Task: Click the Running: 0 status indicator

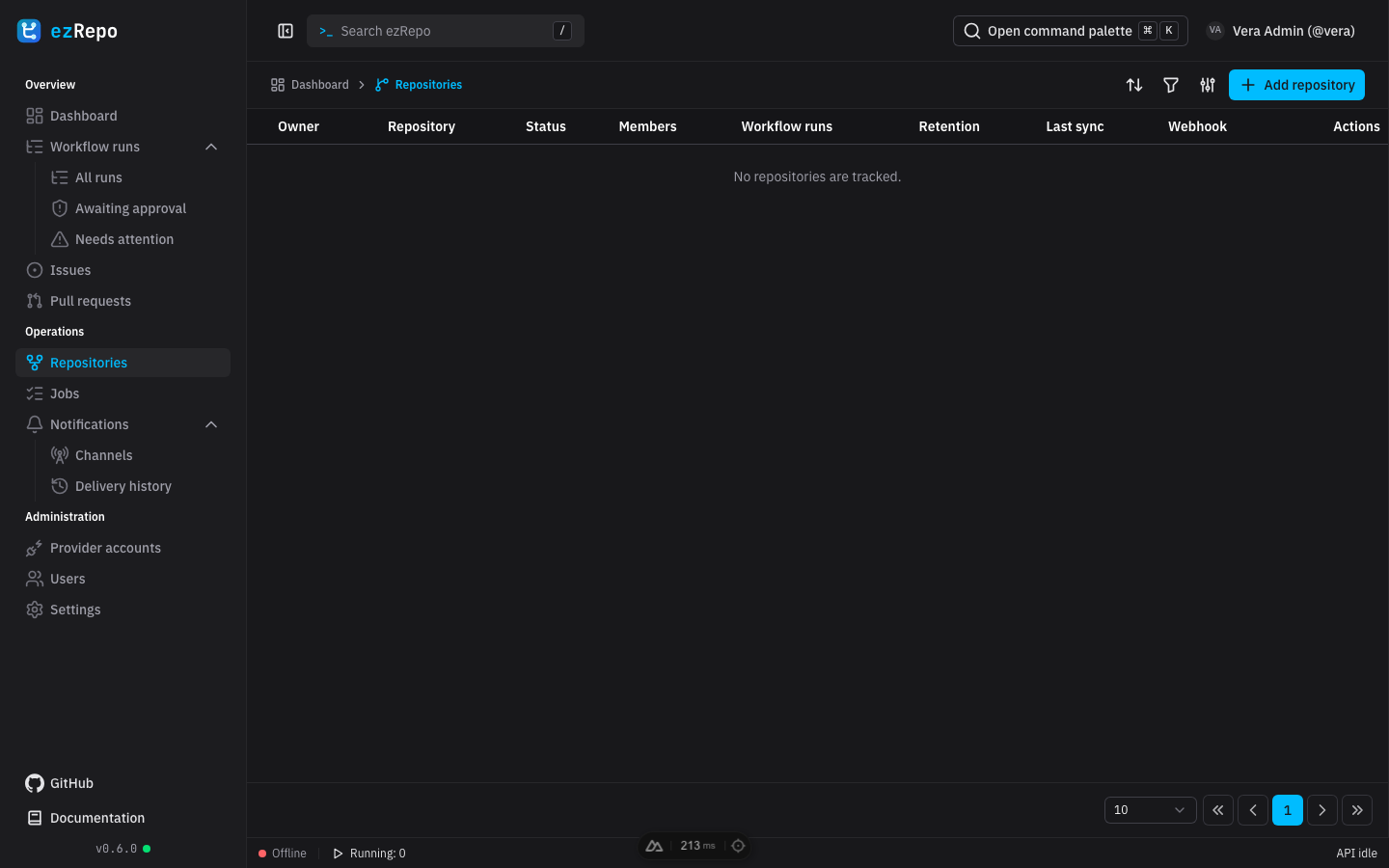Action: pyautogui.click(x=368, y=854)
